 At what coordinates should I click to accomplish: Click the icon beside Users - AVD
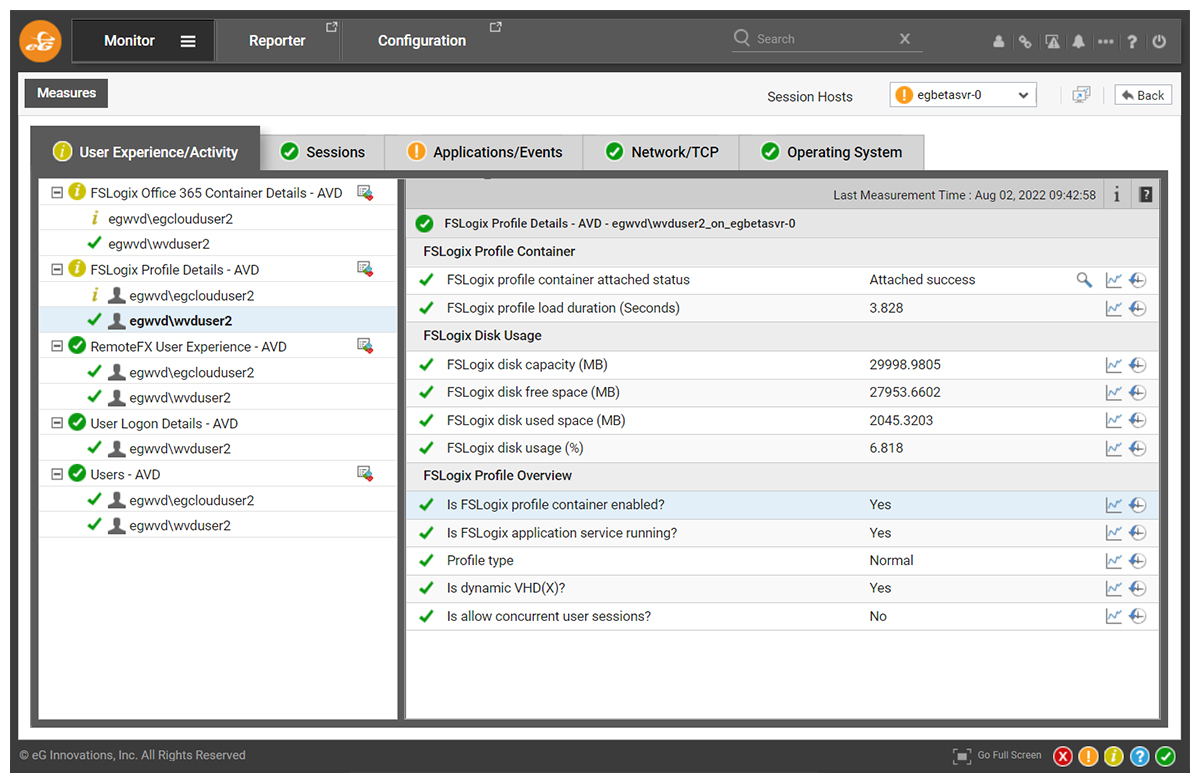tap(365, 474)
